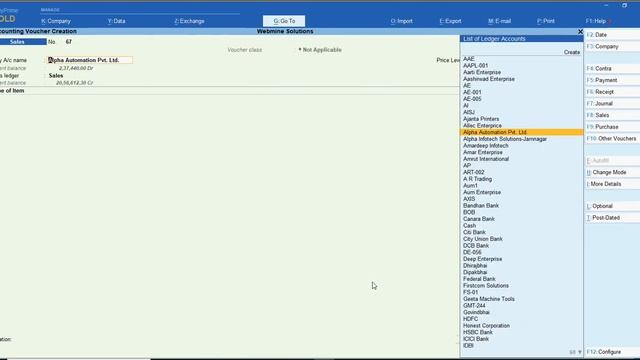
Task: Switch to F8: Sales voucher
Action: [x=612, y=116]
